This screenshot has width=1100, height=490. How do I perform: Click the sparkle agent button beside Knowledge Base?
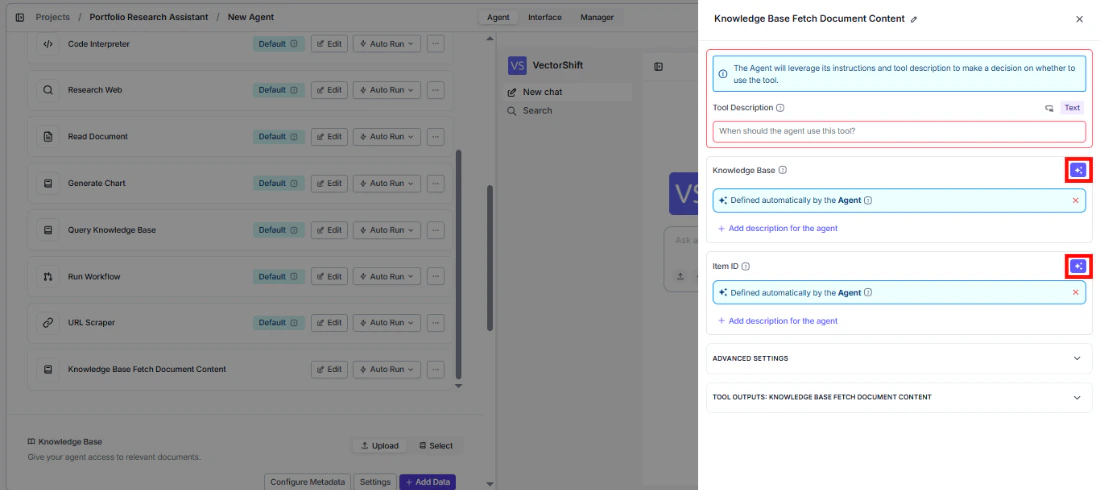pyautogui.click(x=1078, y=170)
